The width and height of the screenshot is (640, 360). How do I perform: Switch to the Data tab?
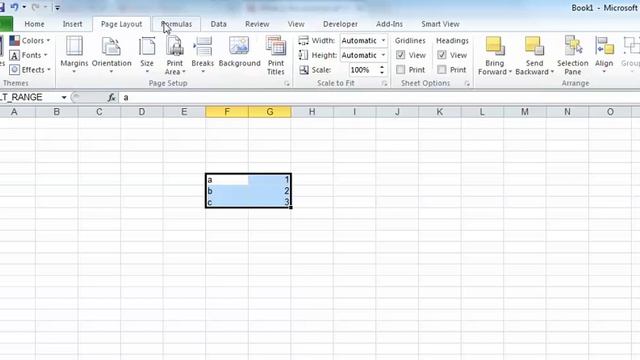[x=218, y=24]
